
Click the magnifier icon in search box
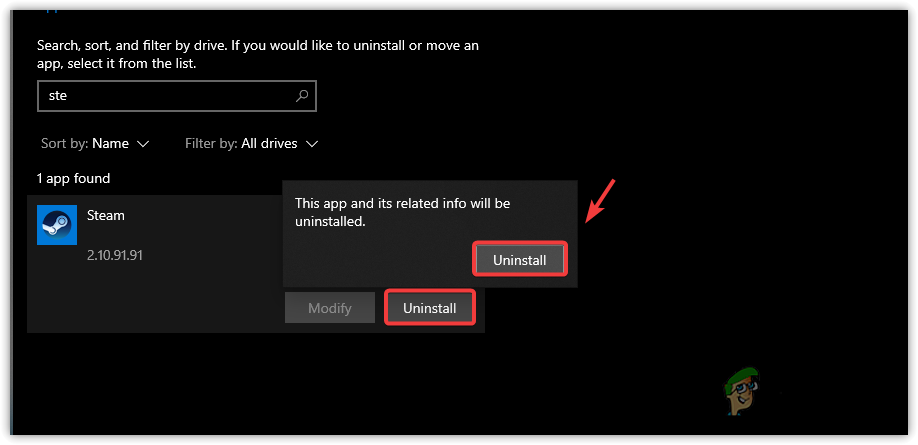[x=302, y=95]
